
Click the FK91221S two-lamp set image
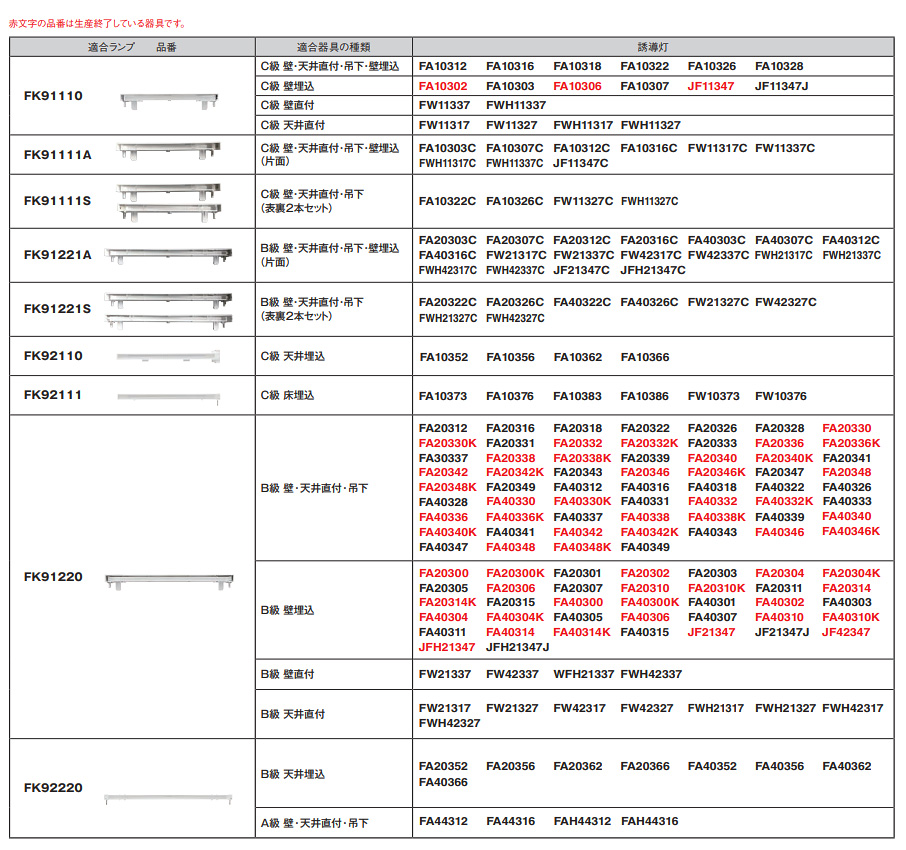pos(168,307)
